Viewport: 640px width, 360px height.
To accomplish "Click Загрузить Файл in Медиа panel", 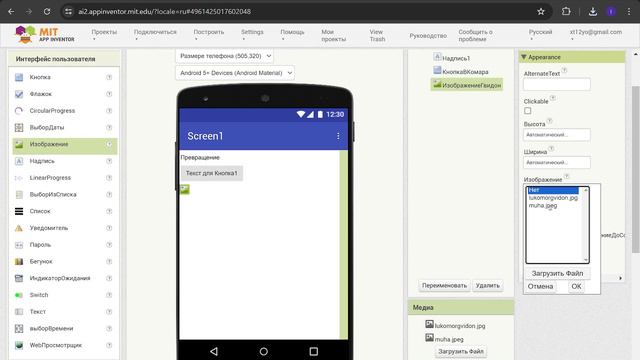I will 461,351.
